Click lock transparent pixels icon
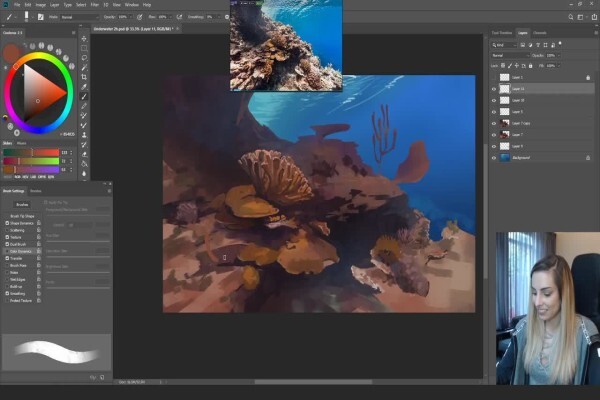Viewport: 600px width, 400px height. [x=503, y=66]
